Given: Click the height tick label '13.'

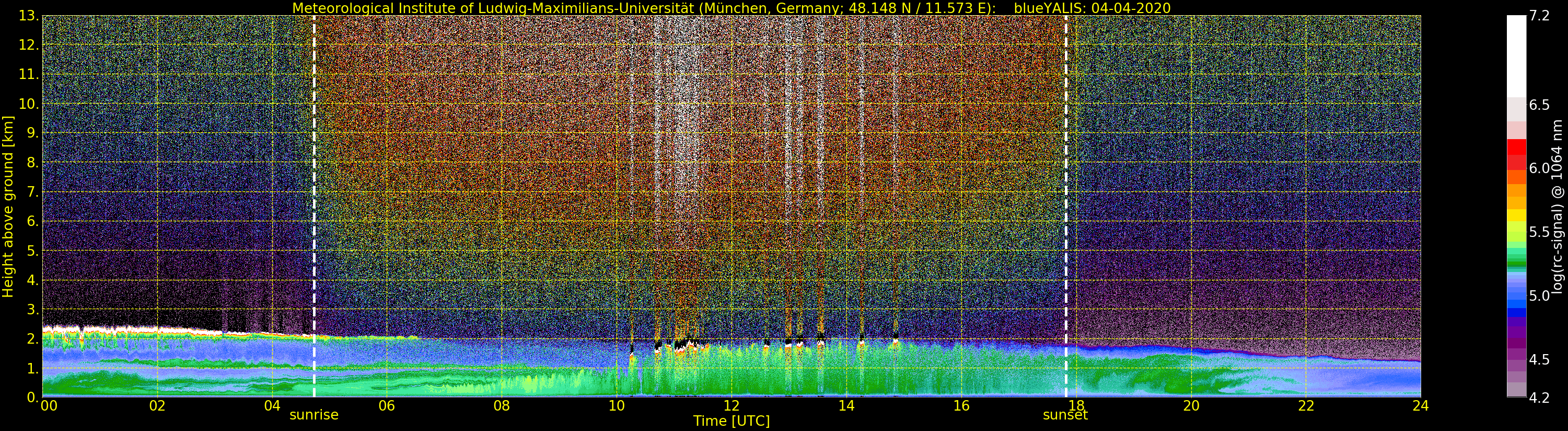Looking at the screenshot, I should 29,16.
